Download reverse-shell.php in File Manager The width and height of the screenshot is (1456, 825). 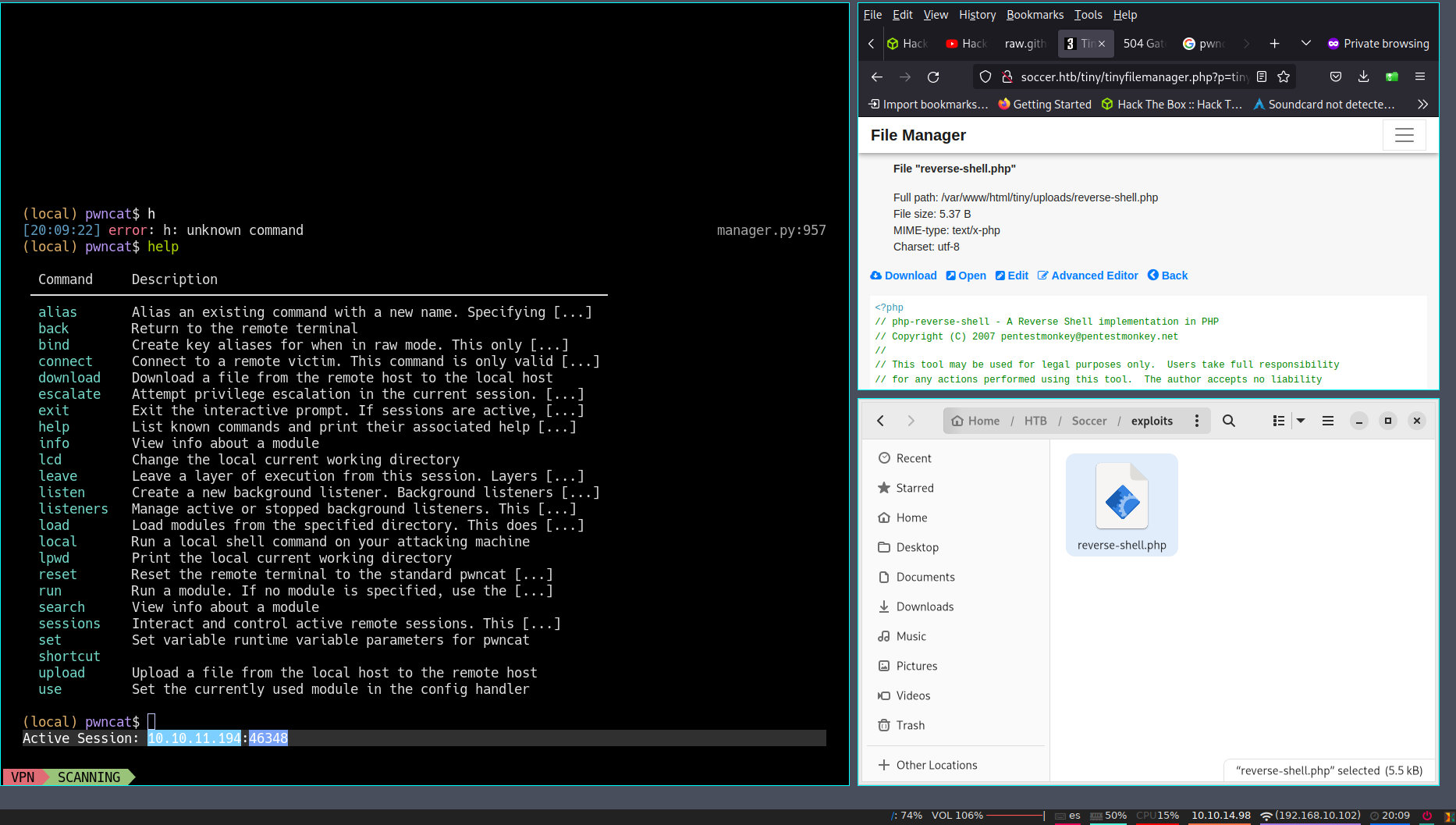point(904,276)
